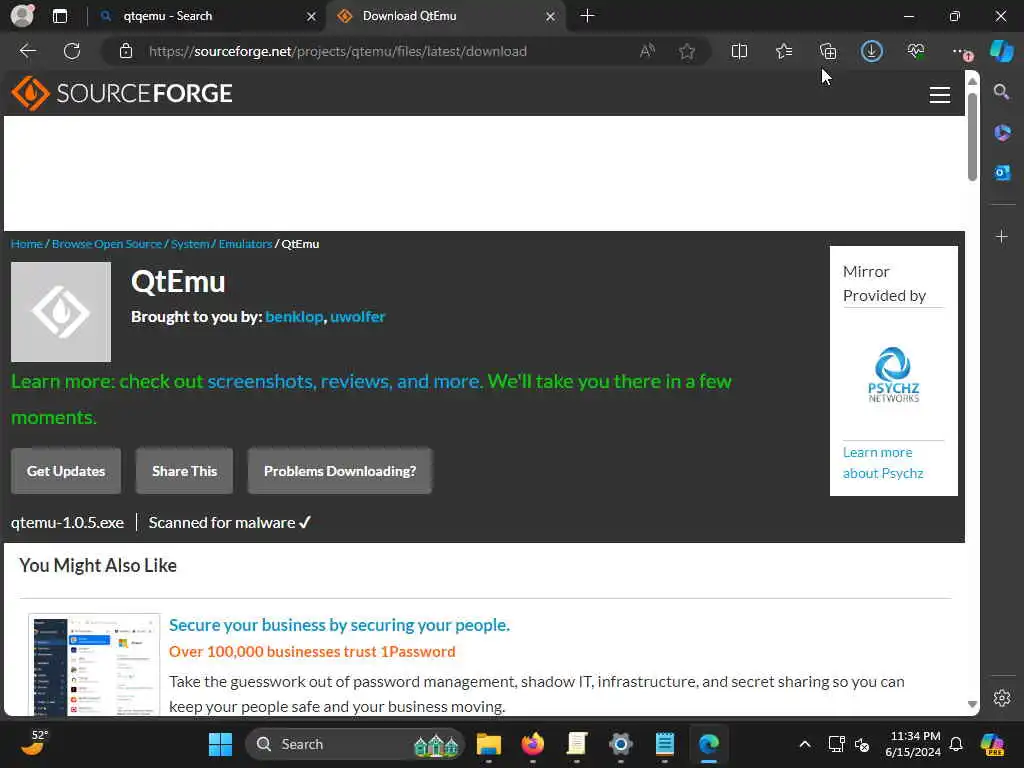This screenshot has height=768, width=1024.
Task: Open Browse Open Source breadcrumb
Action: [x=106, y=244]
